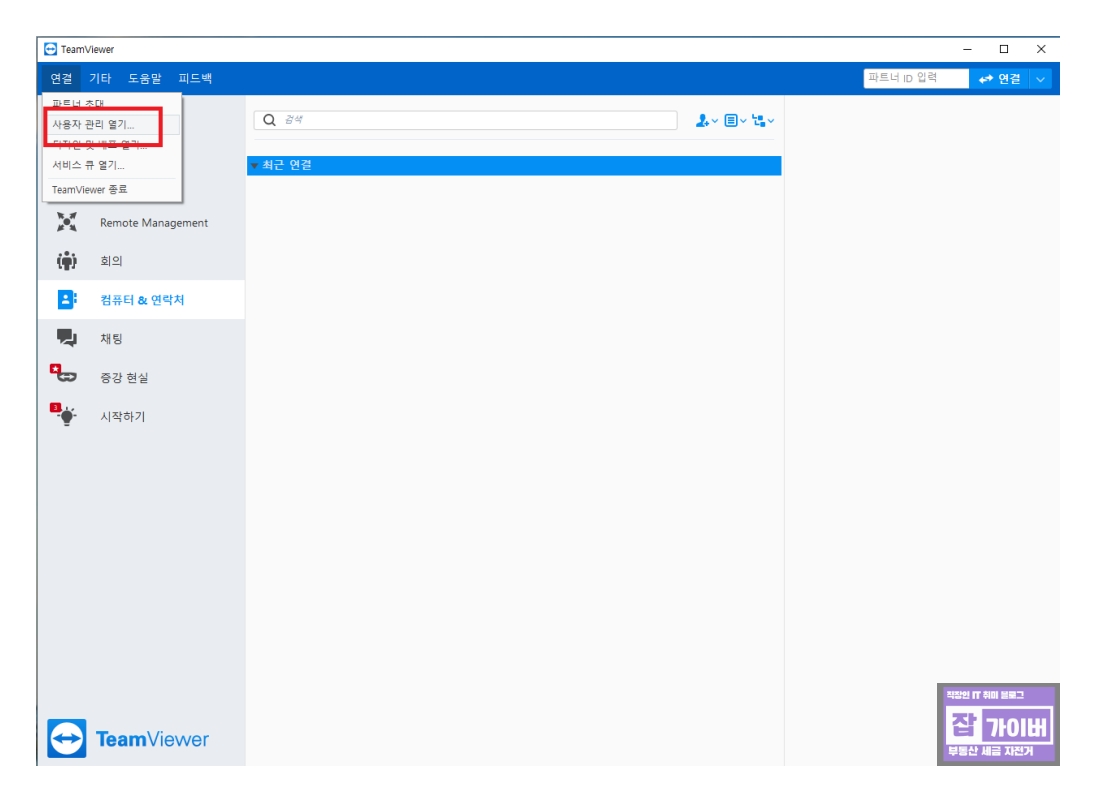The image size is (1096, 802).
Task: Select 컴퓨터 & 연락처 in the sidebar
Action: tap(141, 300)
